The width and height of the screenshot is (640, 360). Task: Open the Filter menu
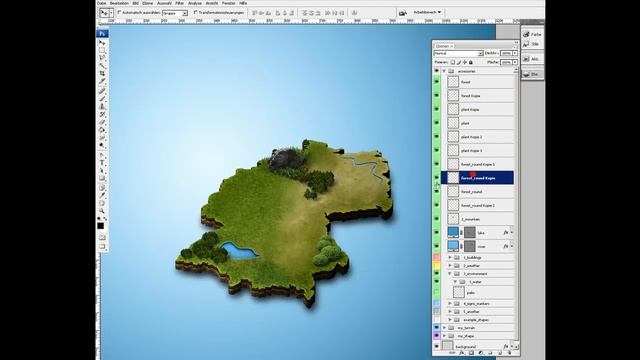(180, 3)
